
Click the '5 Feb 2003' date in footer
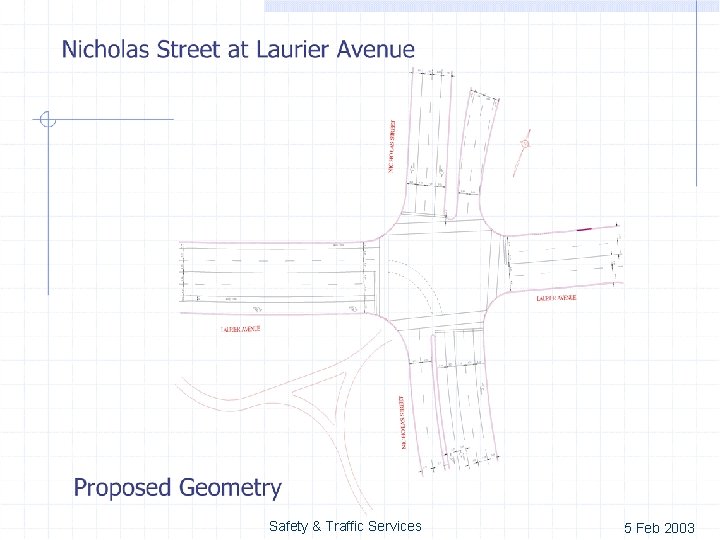pyautogui.click(x=659, y=528)
